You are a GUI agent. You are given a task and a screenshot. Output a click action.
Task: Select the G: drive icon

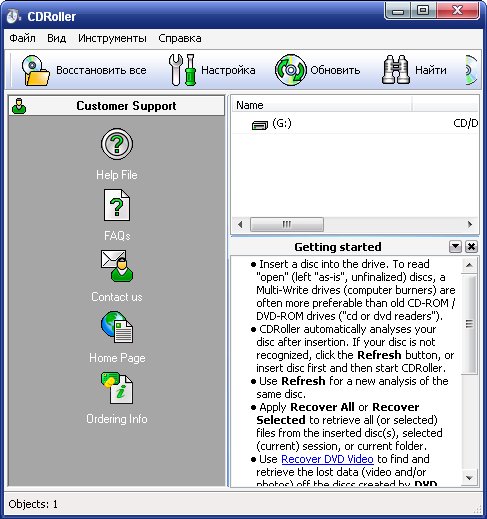tap(260, 125)
